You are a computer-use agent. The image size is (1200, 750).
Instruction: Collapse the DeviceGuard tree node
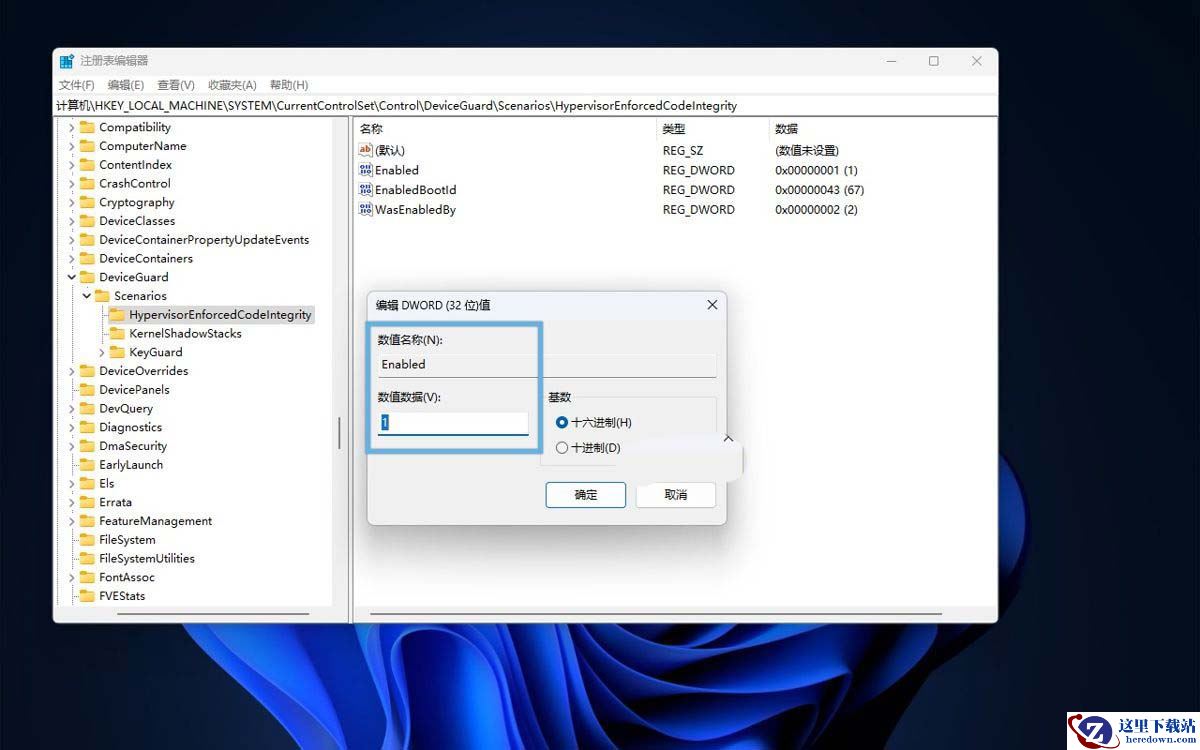point(72,277)
